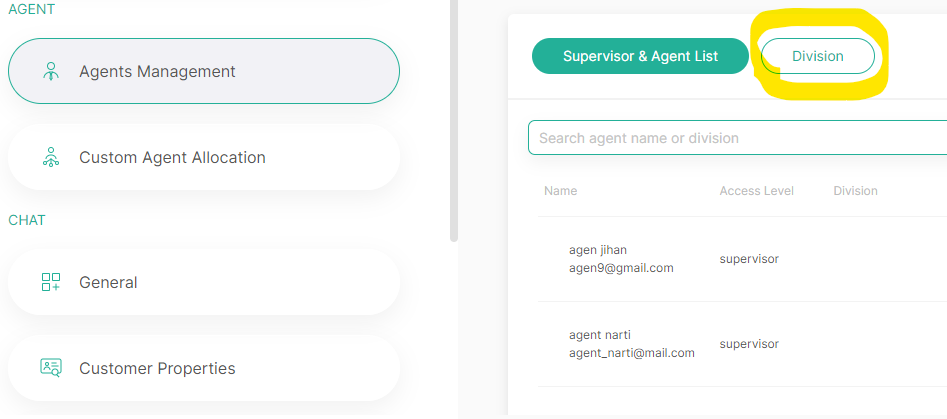This screenshot has width=947, height=419.
Task: Click the Division column header
Action: [x=855, y=191]
